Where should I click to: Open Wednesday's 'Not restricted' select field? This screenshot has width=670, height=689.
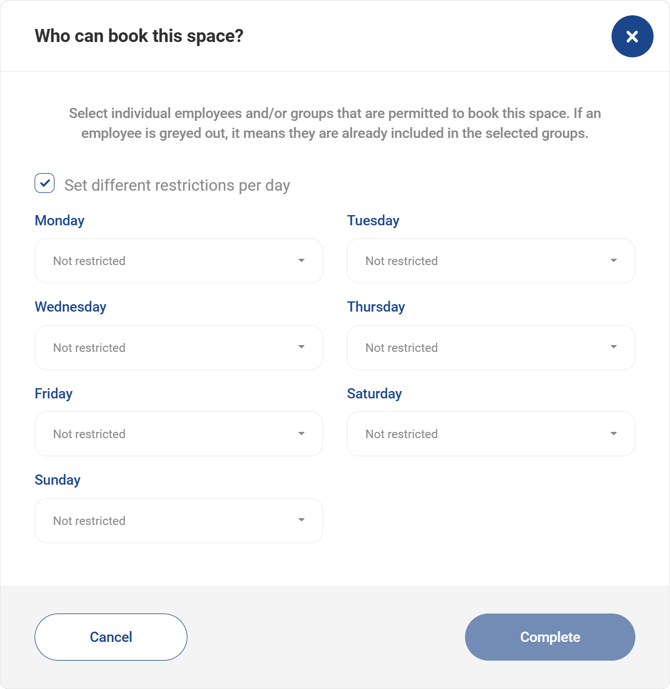[160, 348]
